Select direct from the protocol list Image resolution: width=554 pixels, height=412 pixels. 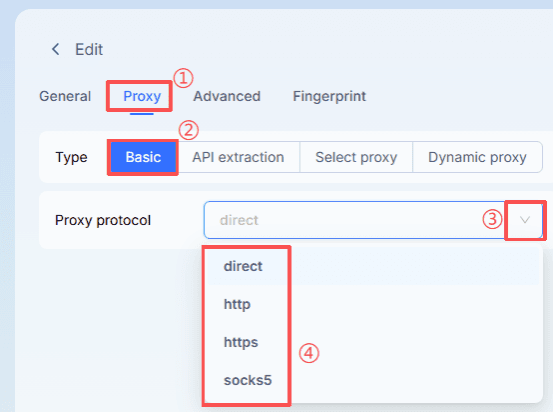tap(373, 266)
